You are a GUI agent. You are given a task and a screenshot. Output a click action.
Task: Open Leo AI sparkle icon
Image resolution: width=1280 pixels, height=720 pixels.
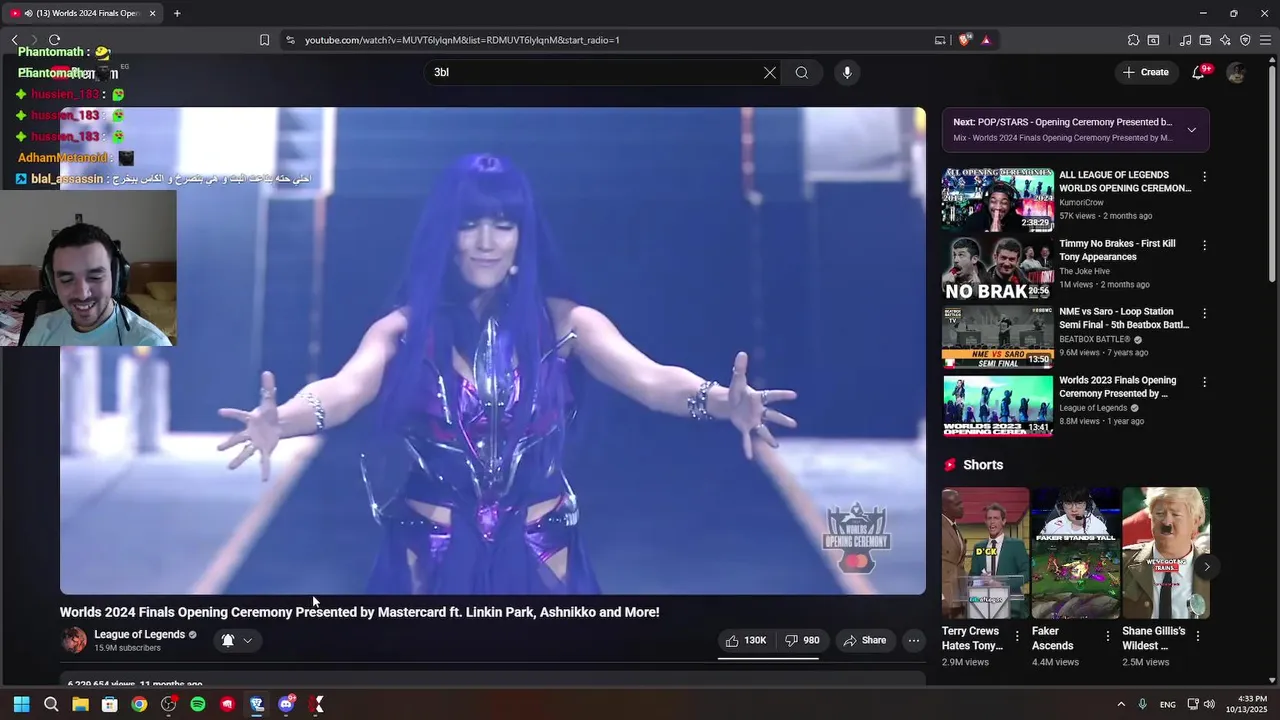click(x=1225, y=40)
